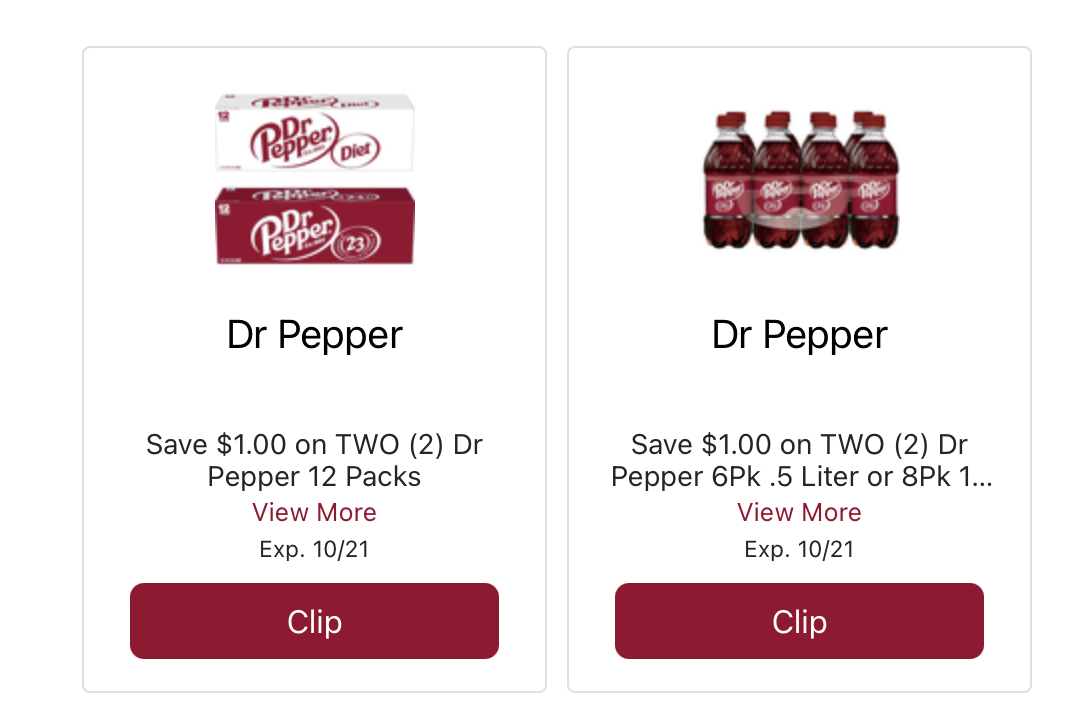The image size is (1066, 710).
Task: Click Dr Pepper title on bottles card
Action: (x=799, y=335)
